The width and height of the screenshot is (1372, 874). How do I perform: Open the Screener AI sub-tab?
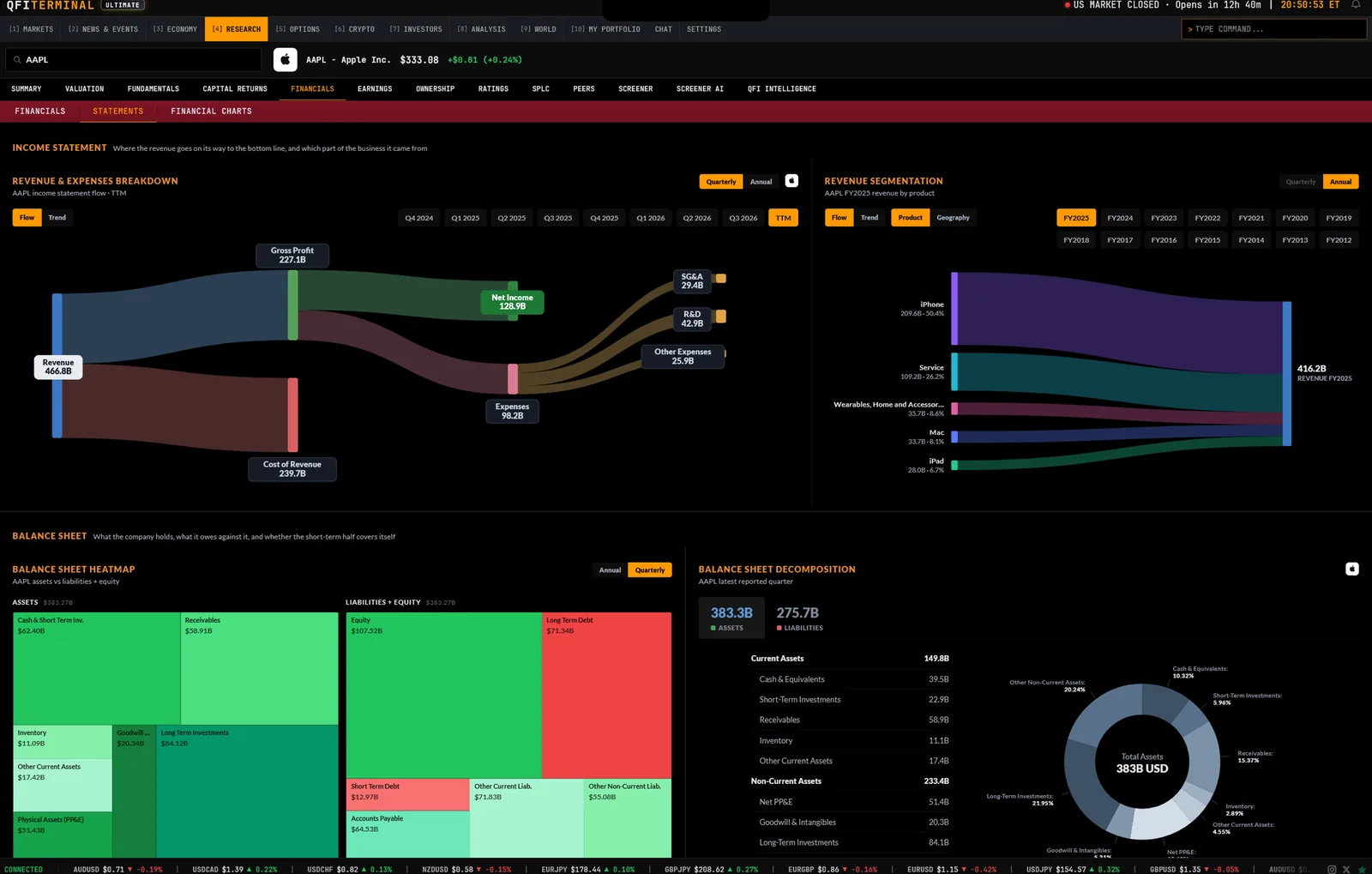[700, 89]
